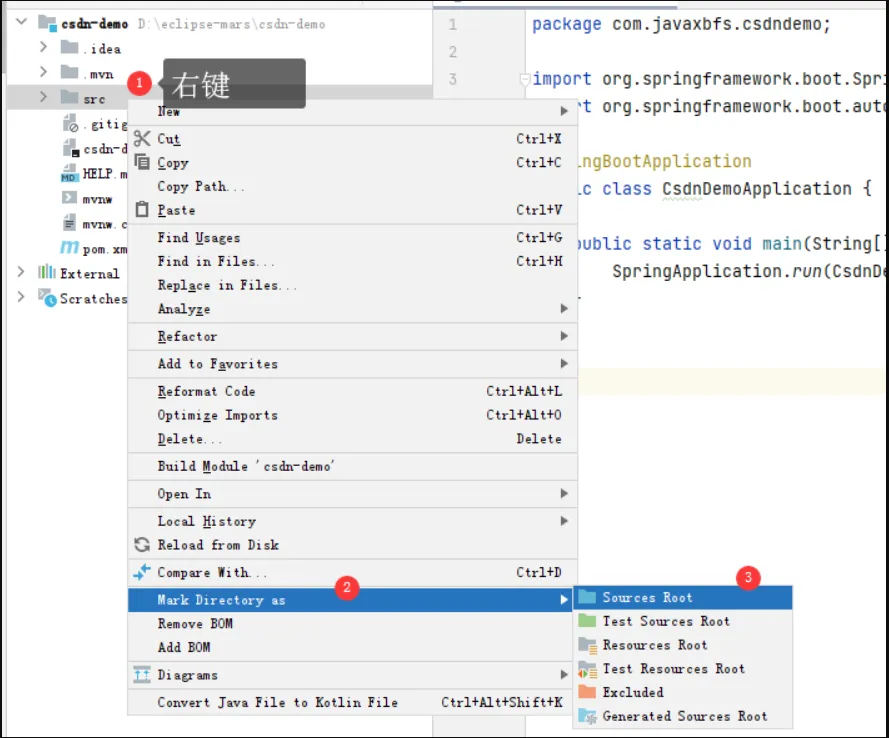Choose Convert Java File to Kotlin File

(353, 702)
